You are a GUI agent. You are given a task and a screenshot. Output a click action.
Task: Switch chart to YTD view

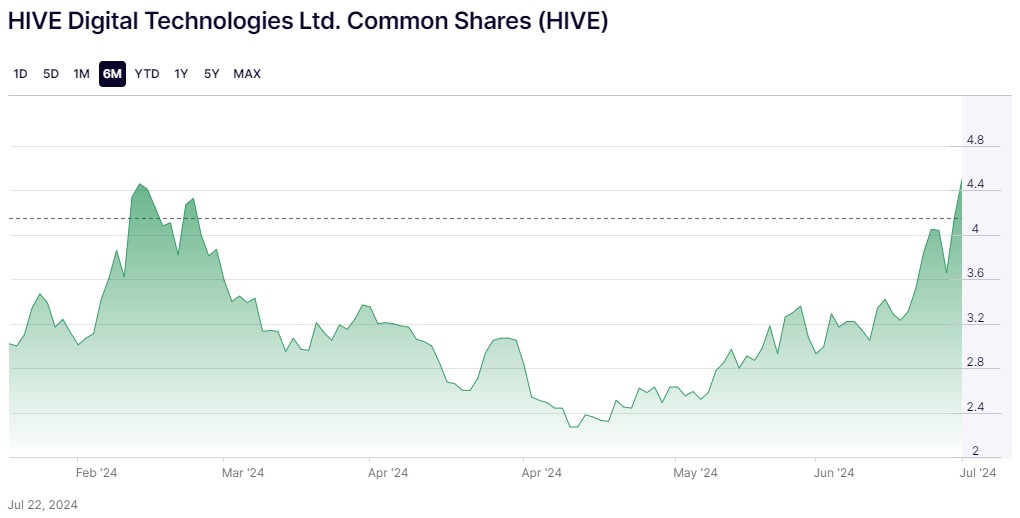pos(147,73)
